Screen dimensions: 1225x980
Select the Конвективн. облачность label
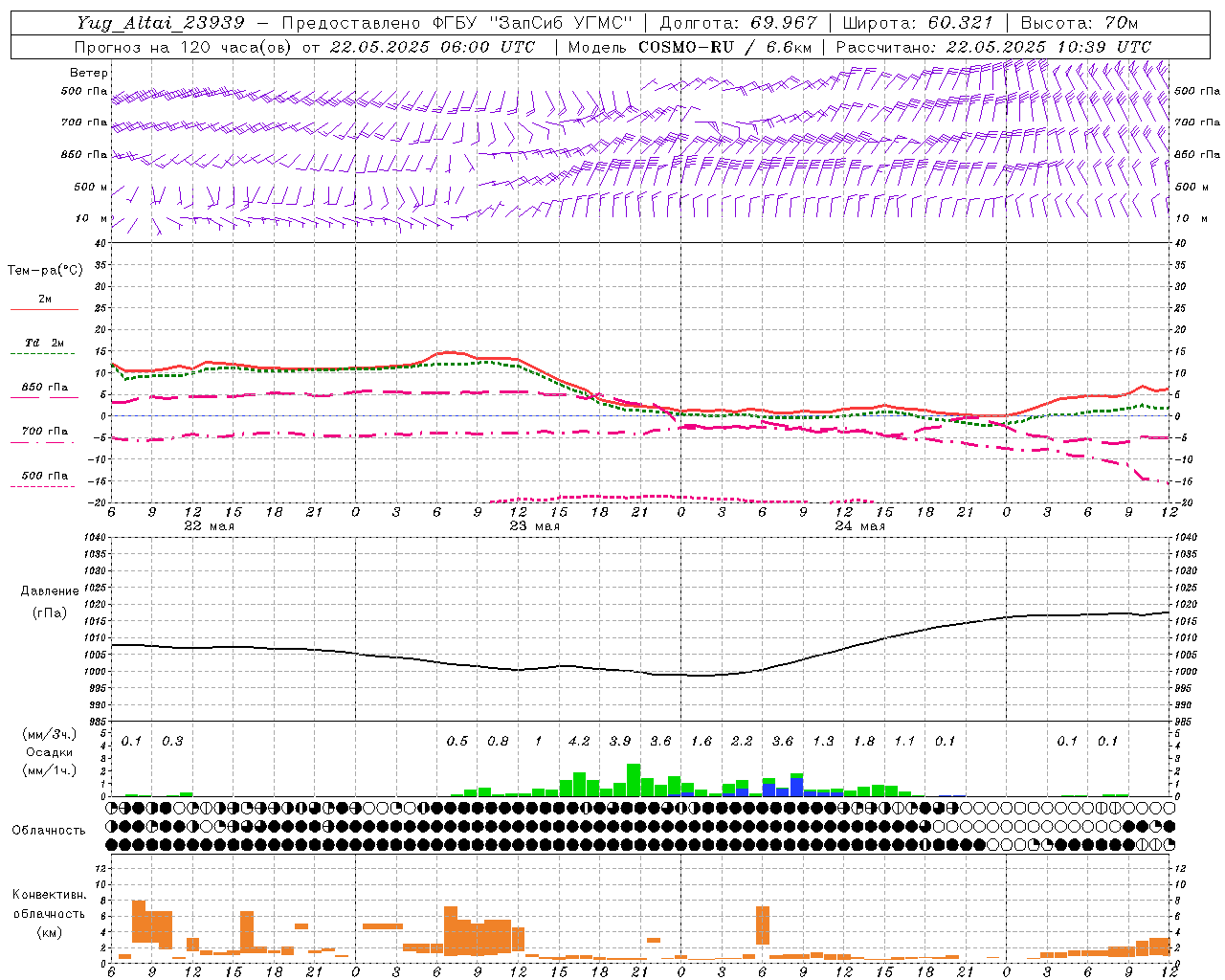tap(49, 904)
